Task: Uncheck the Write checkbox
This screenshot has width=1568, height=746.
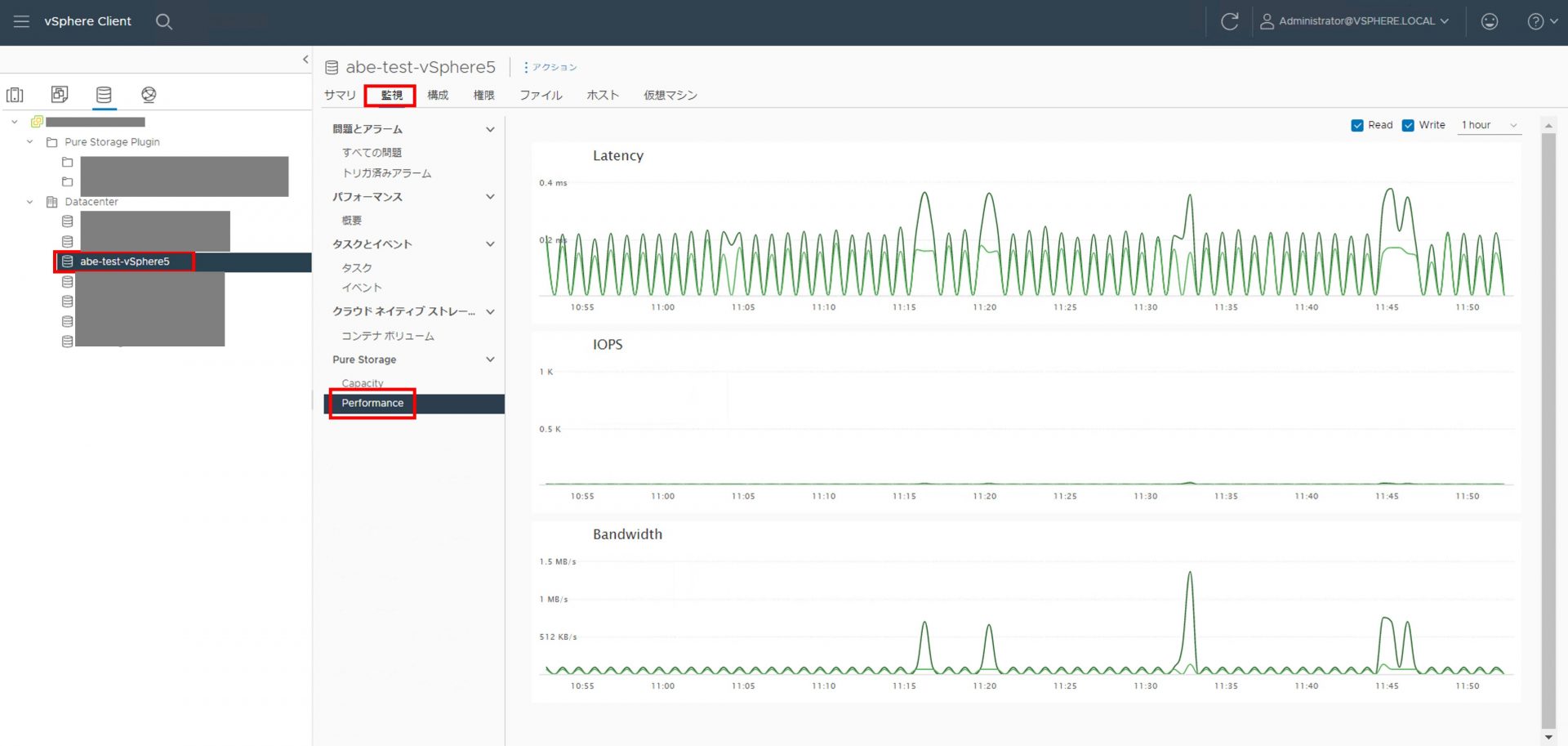Action: pos(1408,125)
